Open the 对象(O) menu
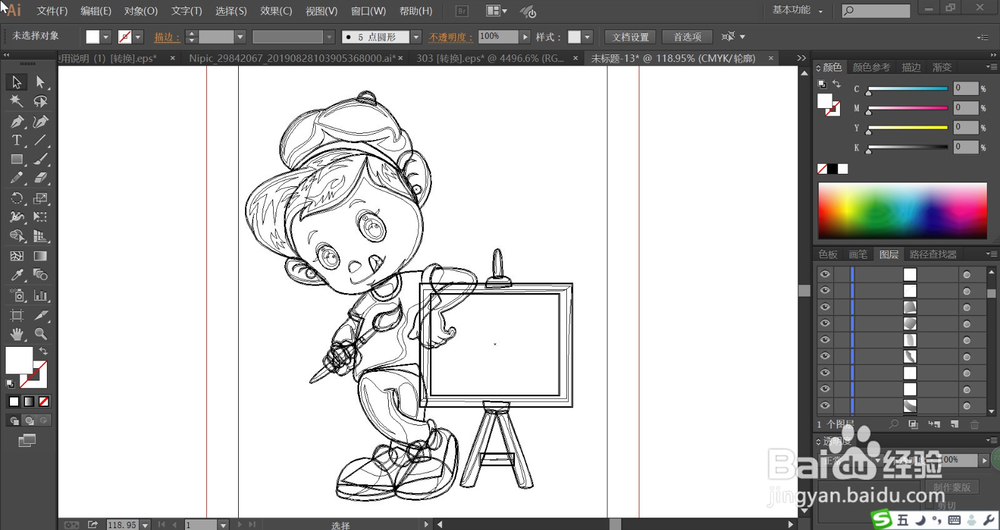1000x530 pixels. pos(141,11)
